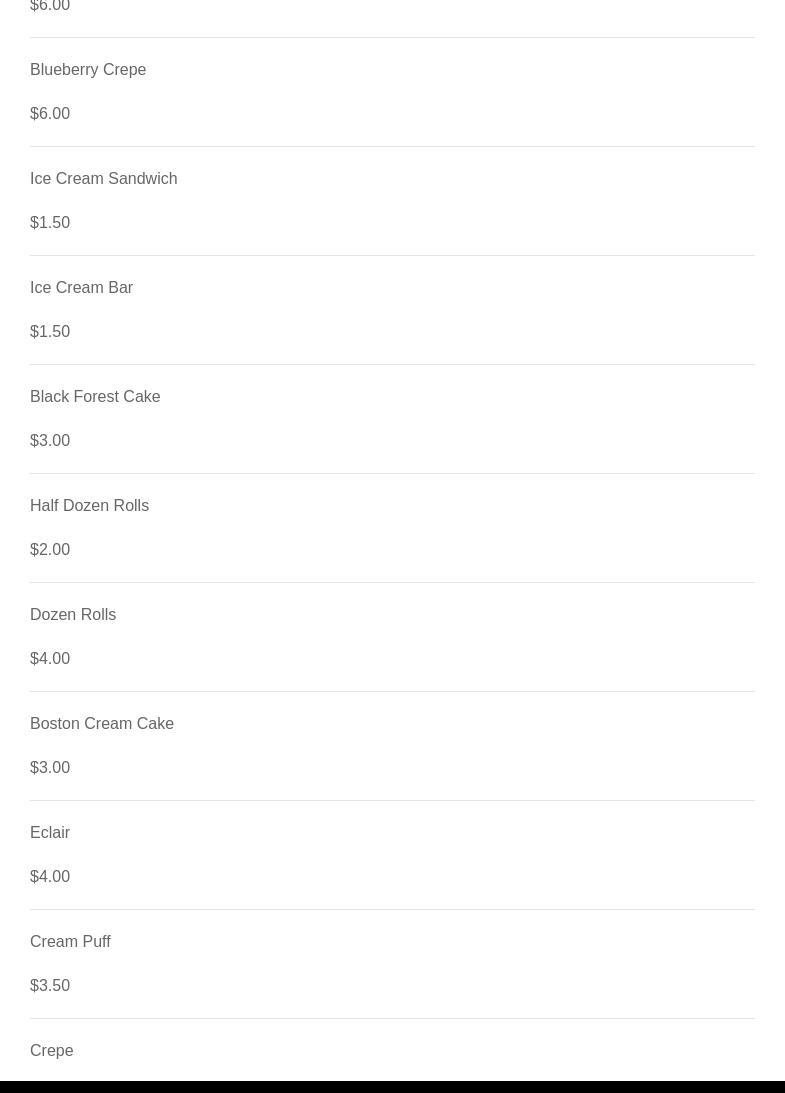Select the Blueberry Crepe menu item
The width and height of the screenshot is (785, 1093).
tap(88, 70)
